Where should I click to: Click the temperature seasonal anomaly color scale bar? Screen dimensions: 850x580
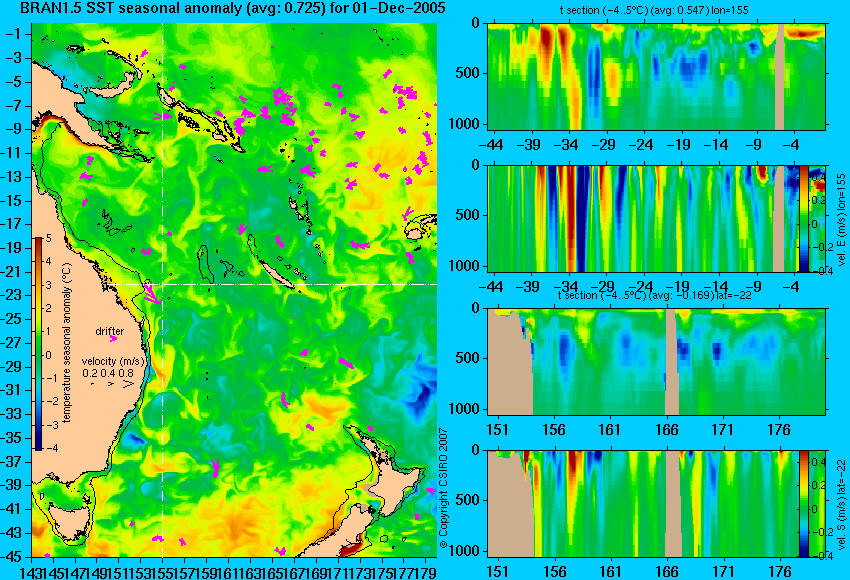[x=39, y=344]
